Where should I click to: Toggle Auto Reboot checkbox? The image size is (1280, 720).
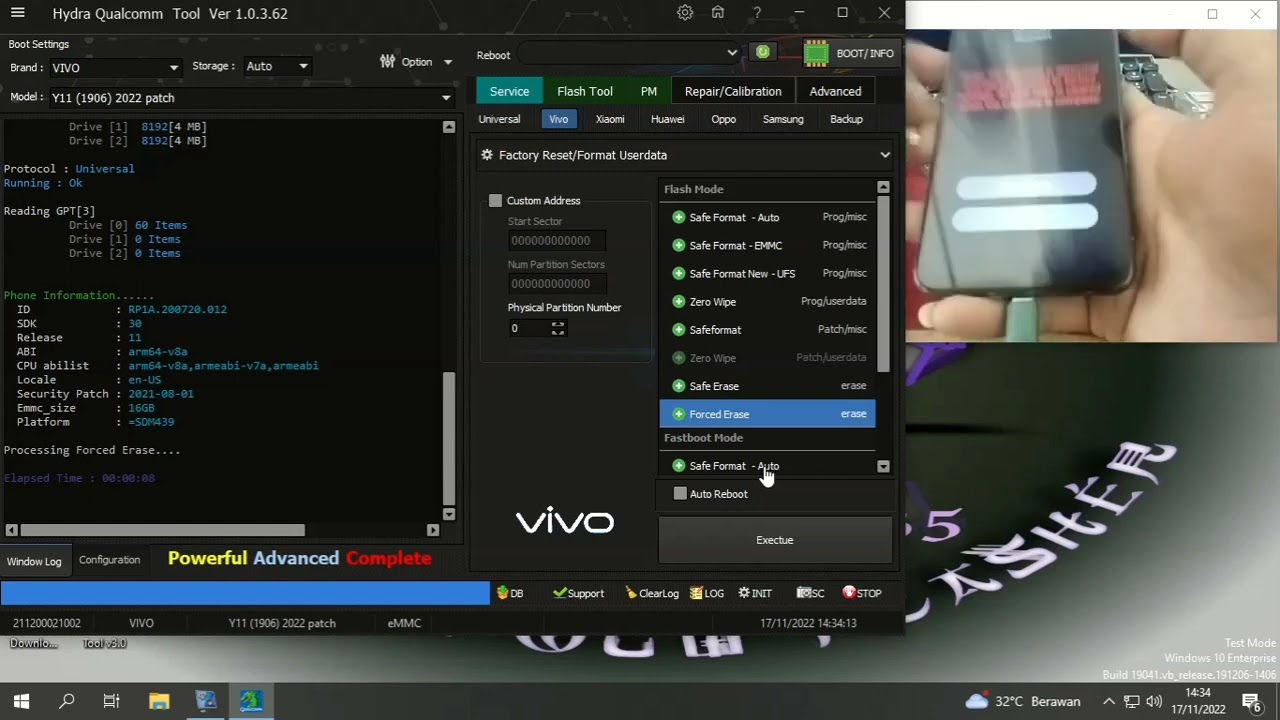tap(680, 494)
